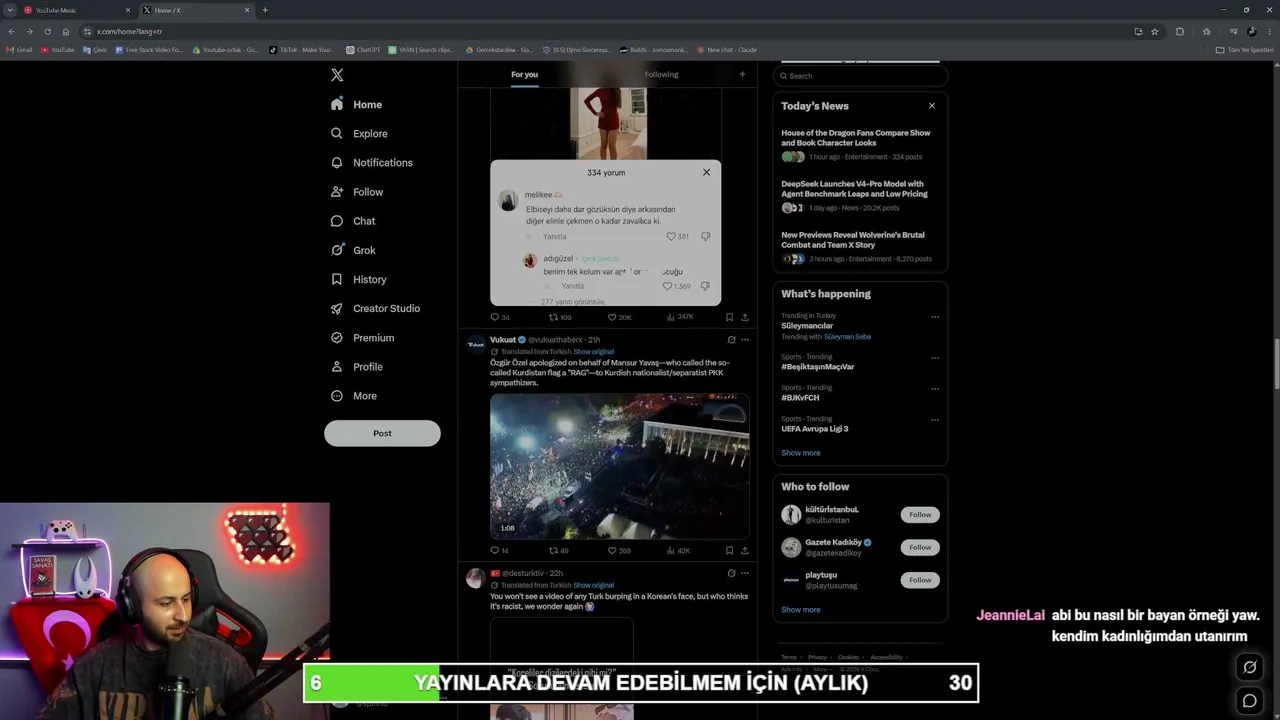Follow playtuşu
Screen dimensions: 1280x720
point(920,580)
